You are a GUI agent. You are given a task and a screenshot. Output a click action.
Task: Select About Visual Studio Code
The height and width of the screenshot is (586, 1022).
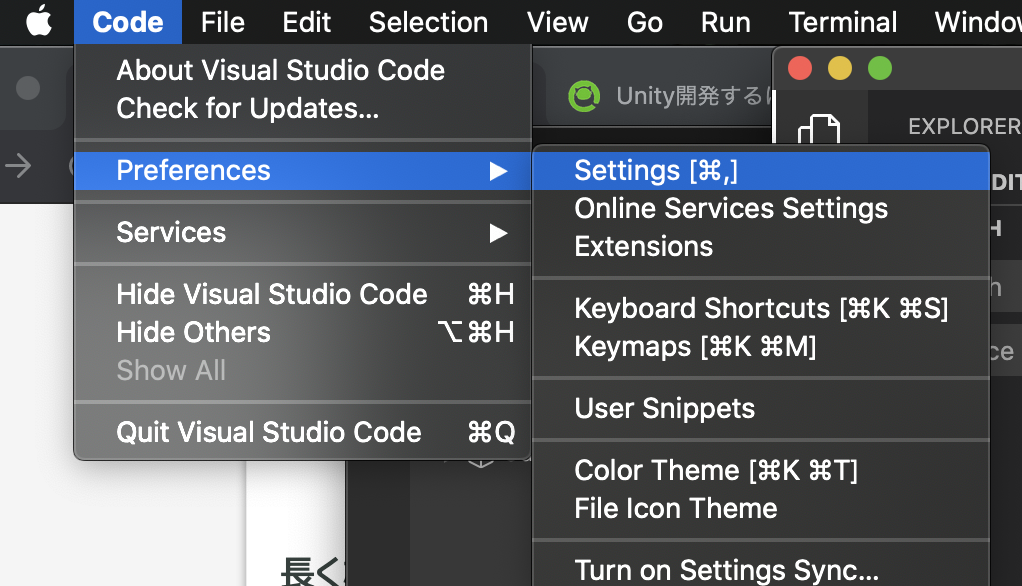(302, 70)
